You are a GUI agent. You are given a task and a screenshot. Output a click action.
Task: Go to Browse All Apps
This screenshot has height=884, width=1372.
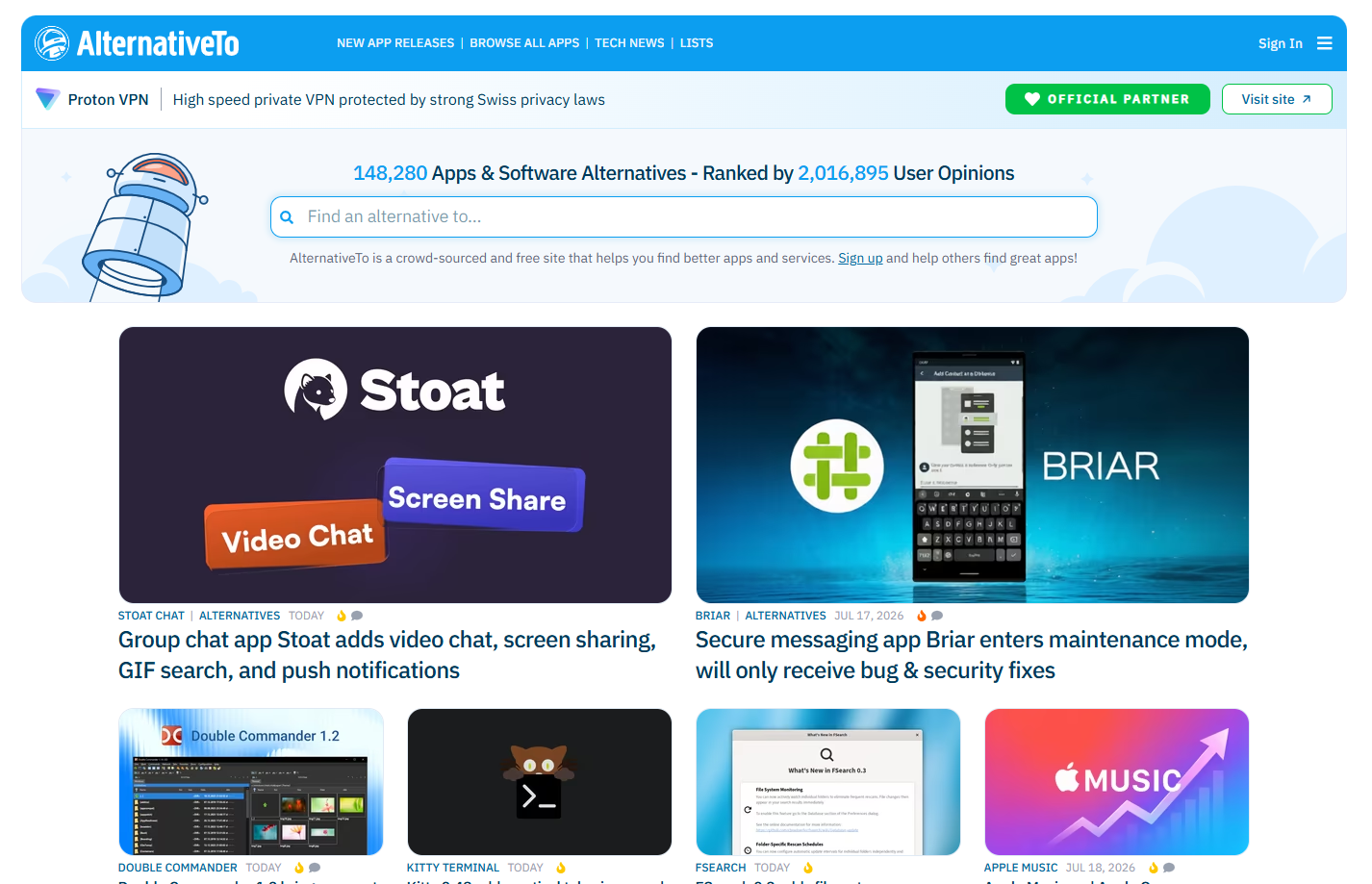tap(524, 43)
